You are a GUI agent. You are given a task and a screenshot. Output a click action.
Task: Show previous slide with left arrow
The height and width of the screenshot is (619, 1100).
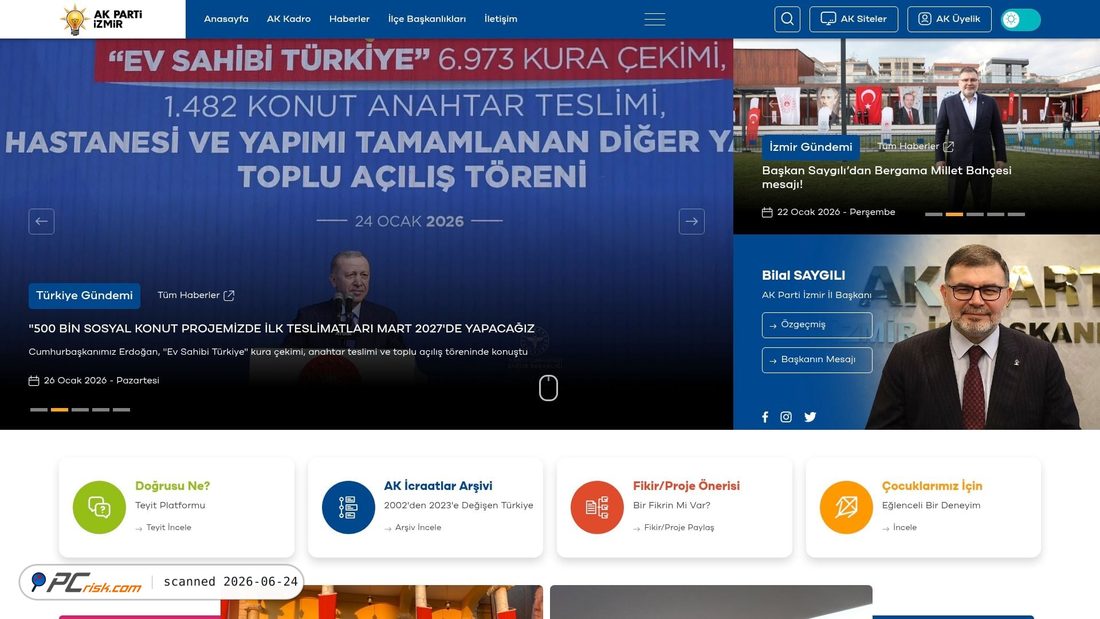(x=41, y=221)
